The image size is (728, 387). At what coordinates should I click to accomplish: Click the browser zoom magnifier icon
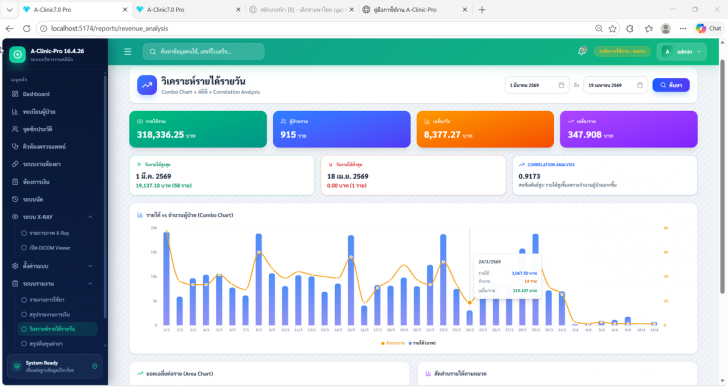click(599, 28)
